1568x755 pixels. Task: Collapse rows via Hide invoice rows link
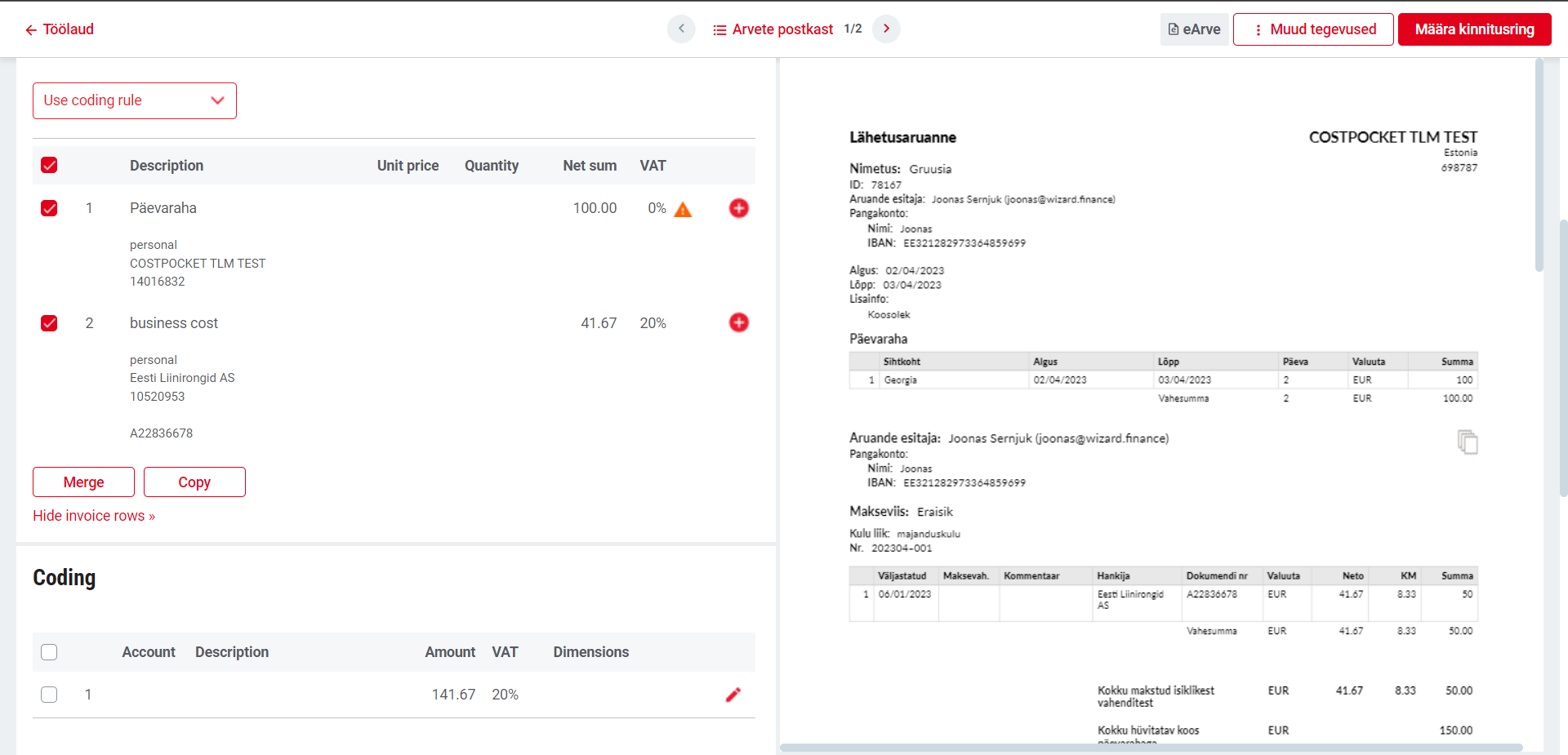point(94,516)
